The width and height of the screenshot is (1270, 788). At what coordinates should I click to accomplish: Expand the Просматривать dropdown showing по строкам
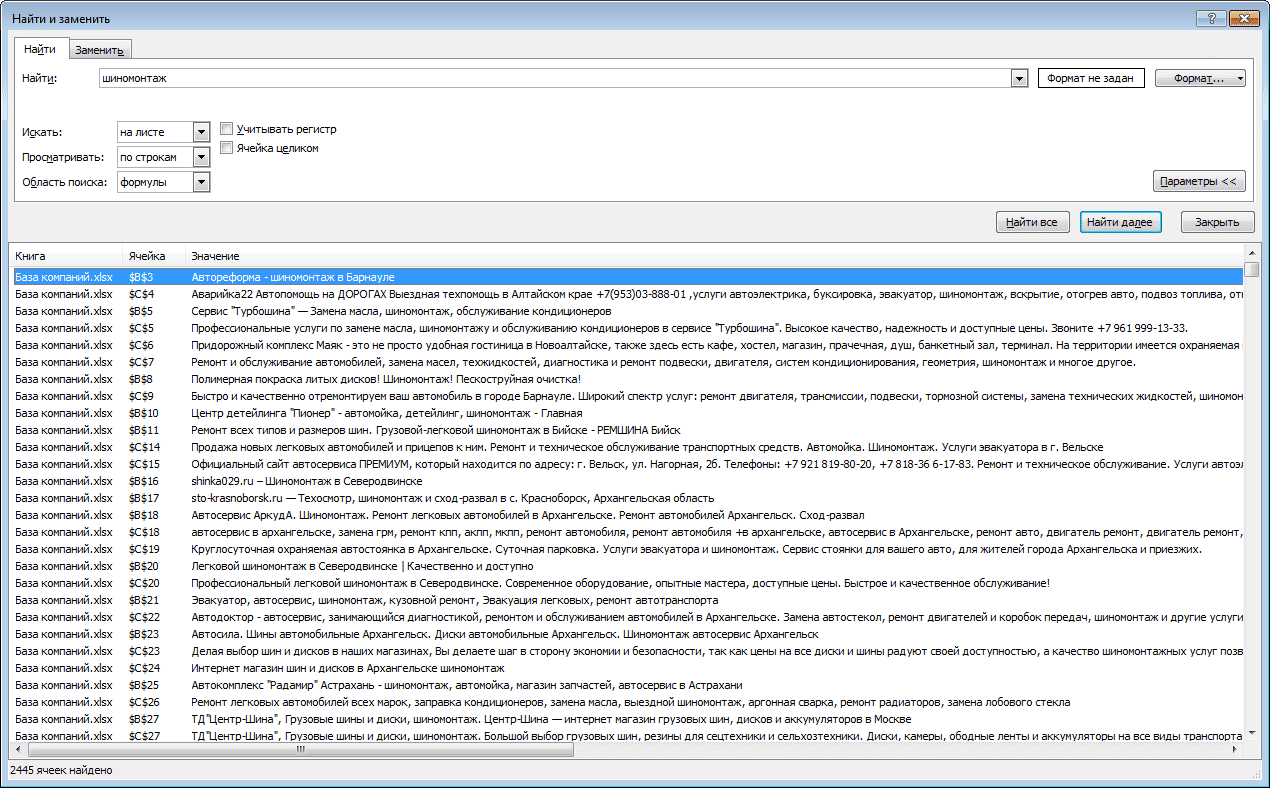[201, 157]
